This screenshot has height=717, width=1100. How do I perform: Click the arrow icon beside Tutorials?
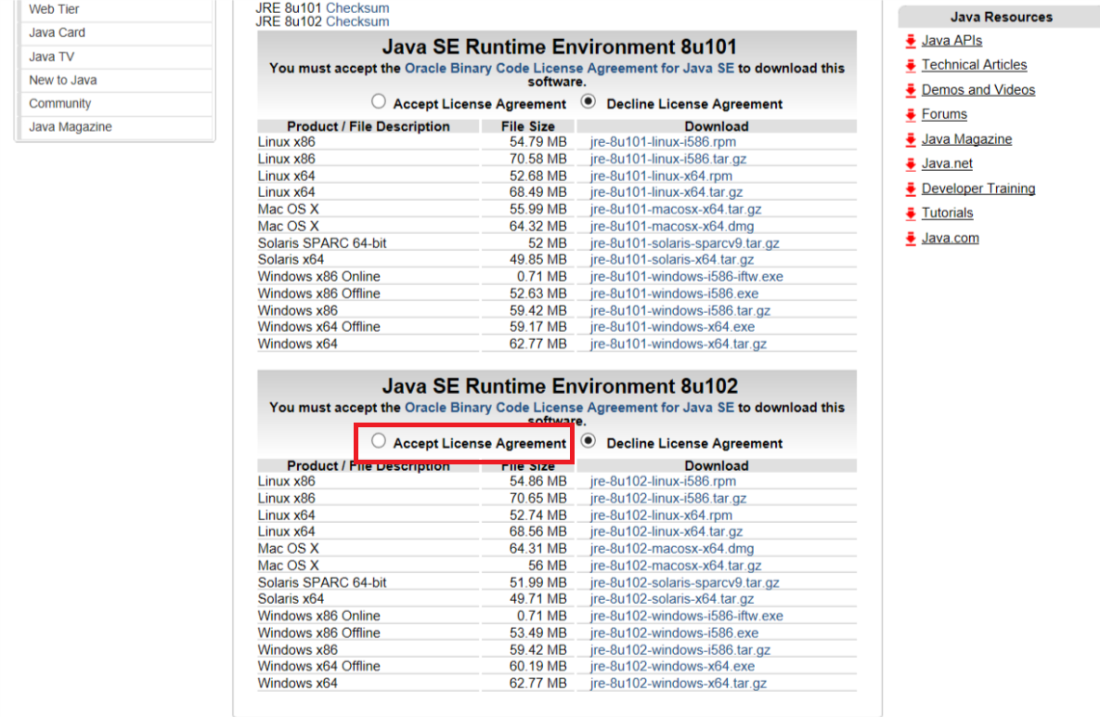point(911,213)
